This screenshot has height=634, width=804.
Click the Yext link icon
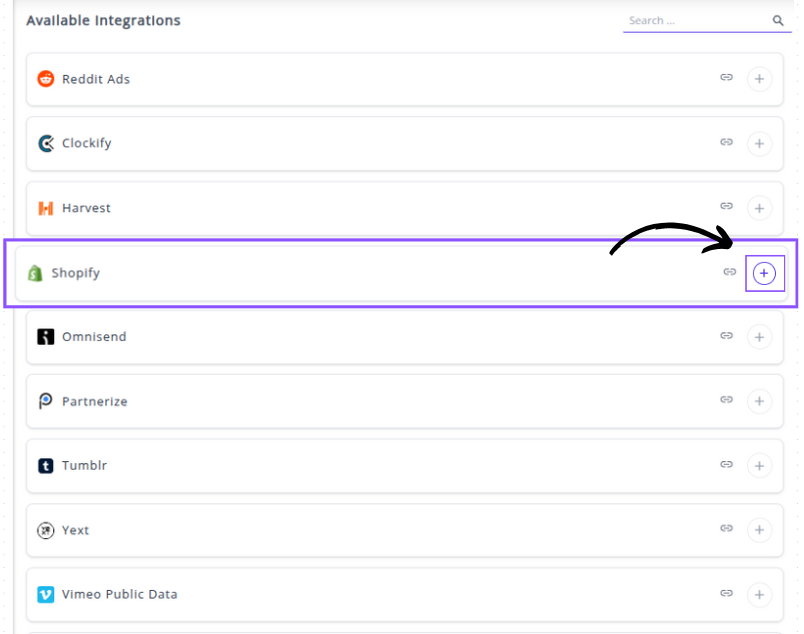[727, 529]
